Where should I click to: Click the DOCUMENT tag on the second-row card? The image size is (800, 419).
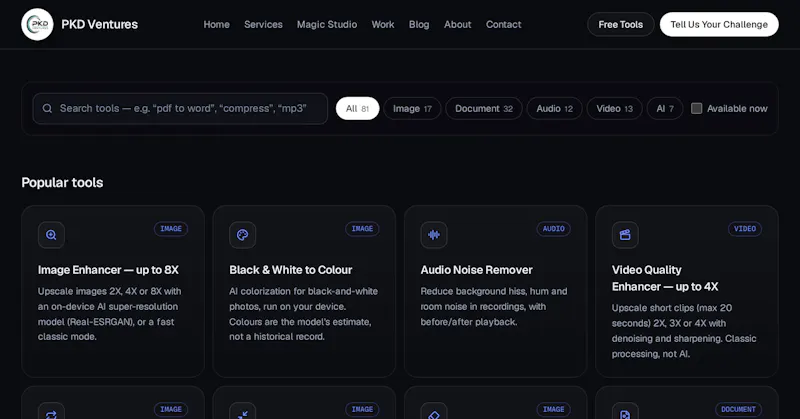pyautogui.click(x=738, y=409)
